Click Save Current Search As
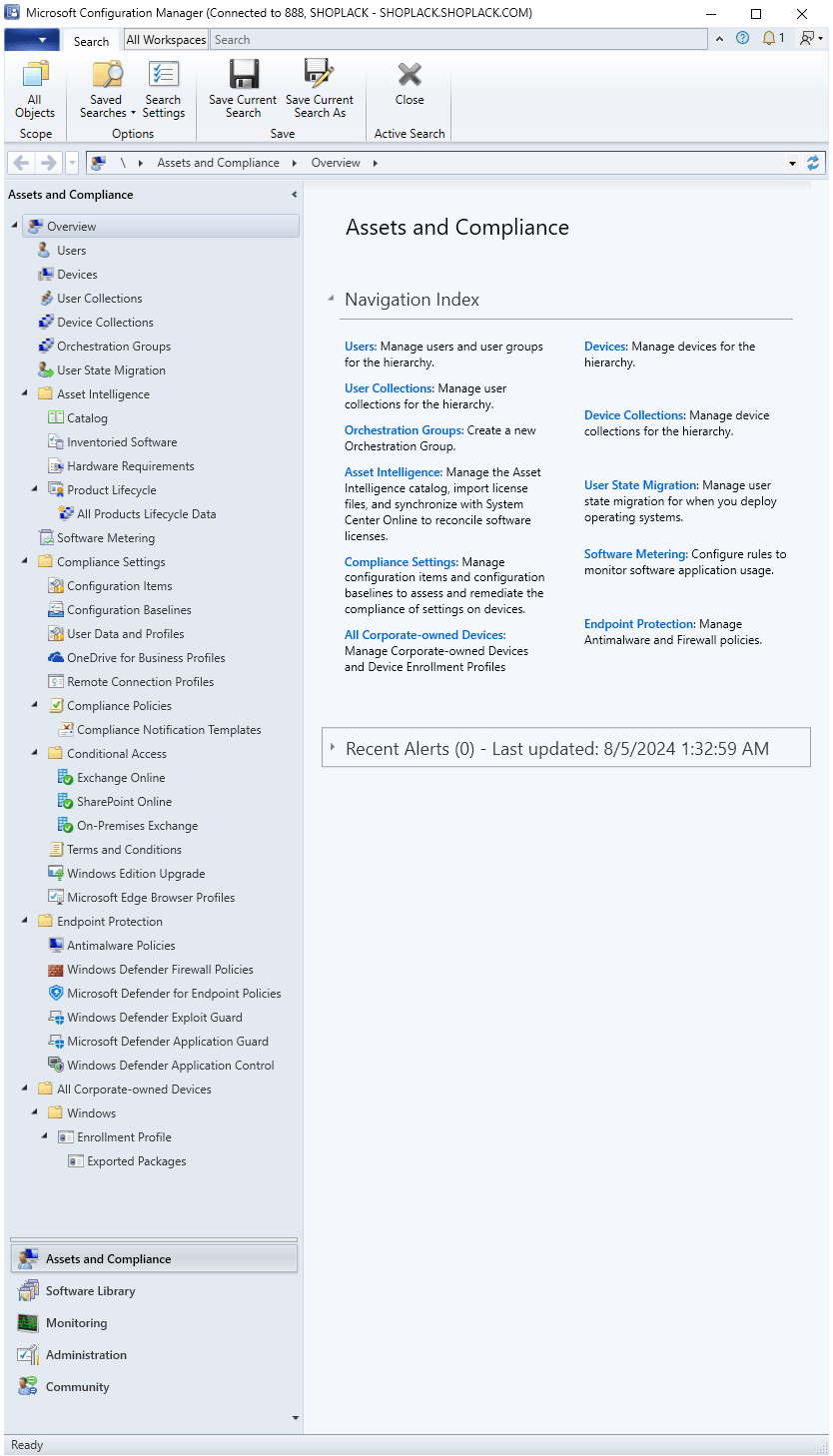Screen dimensions: 833x1456 320,90
